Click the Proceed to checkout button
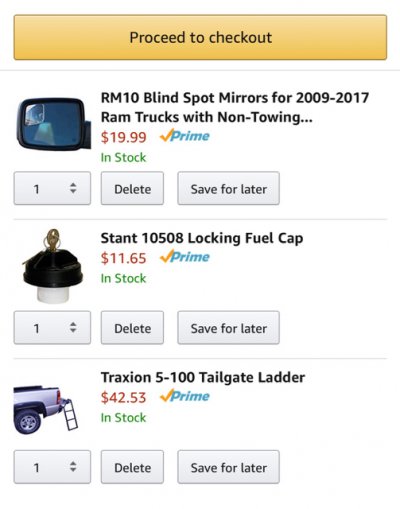 (200, 37)
